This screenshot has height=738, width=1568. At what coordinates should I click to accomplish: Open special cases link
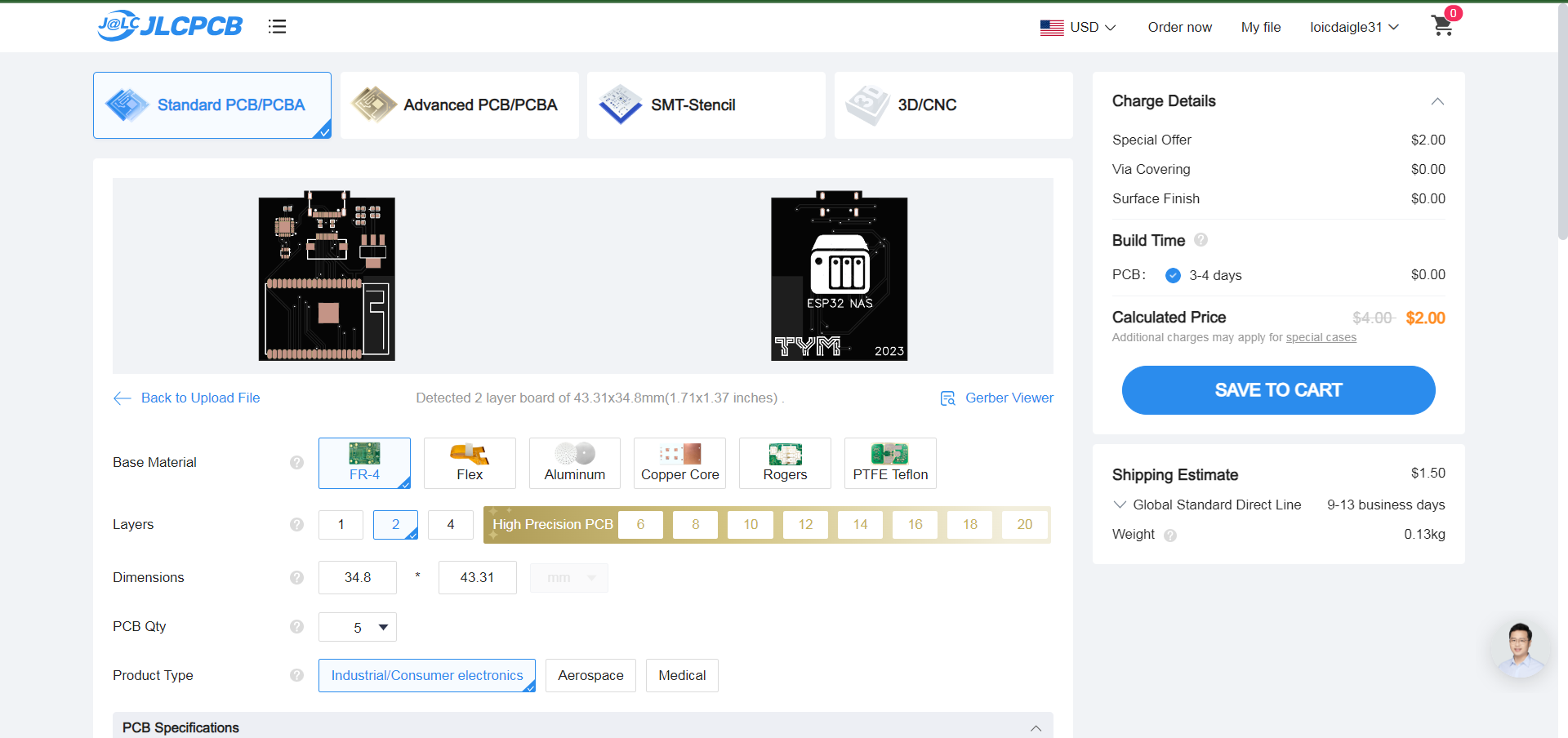click(x=1321, y=338)
